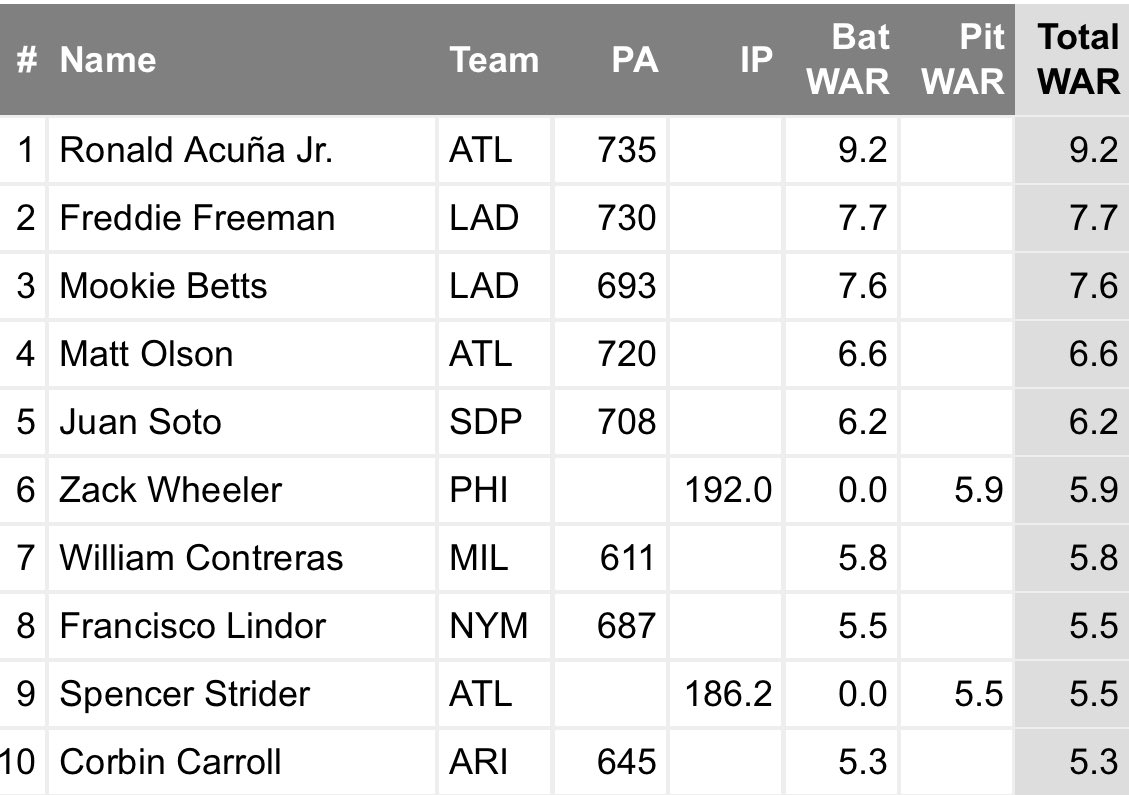Open Spencer Strider's player page
Viewport: 1129px width, 795px height.
click(x=185, y=694)
